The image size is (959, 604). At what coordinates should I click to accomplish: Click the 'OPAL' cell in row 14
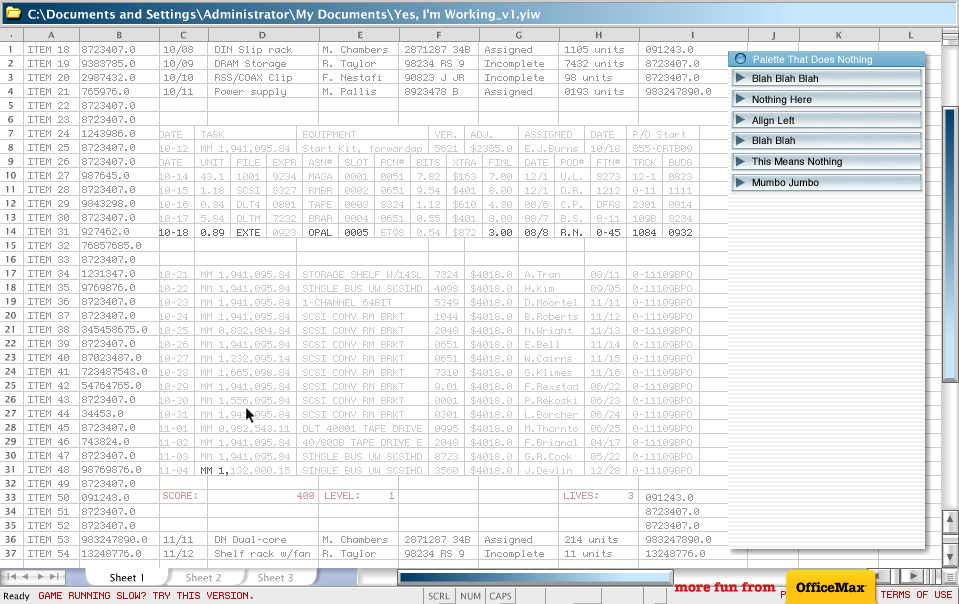tap(320, 232)
